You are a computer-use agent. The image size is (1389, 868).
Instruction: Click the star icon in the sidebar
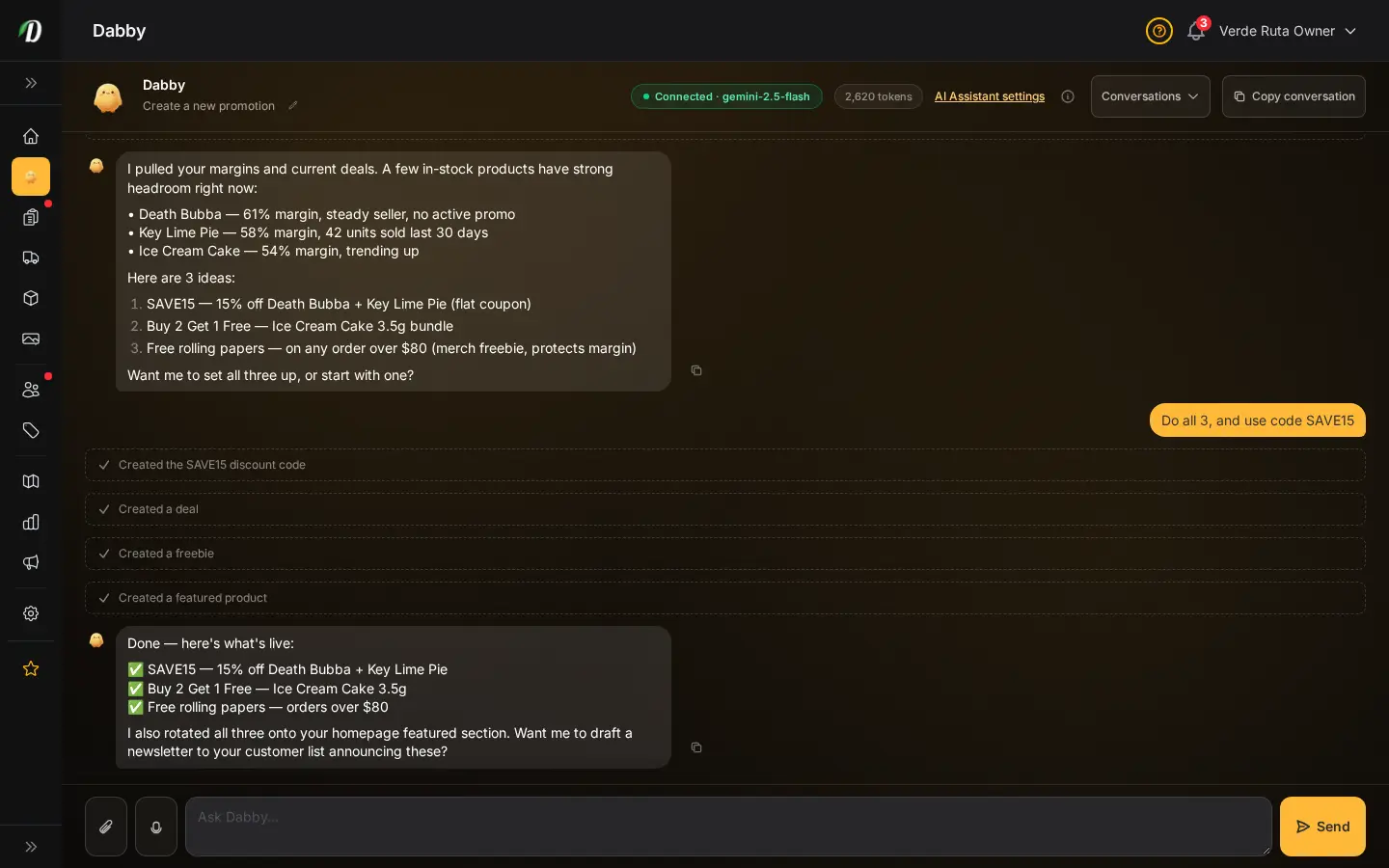click(31, 668)
